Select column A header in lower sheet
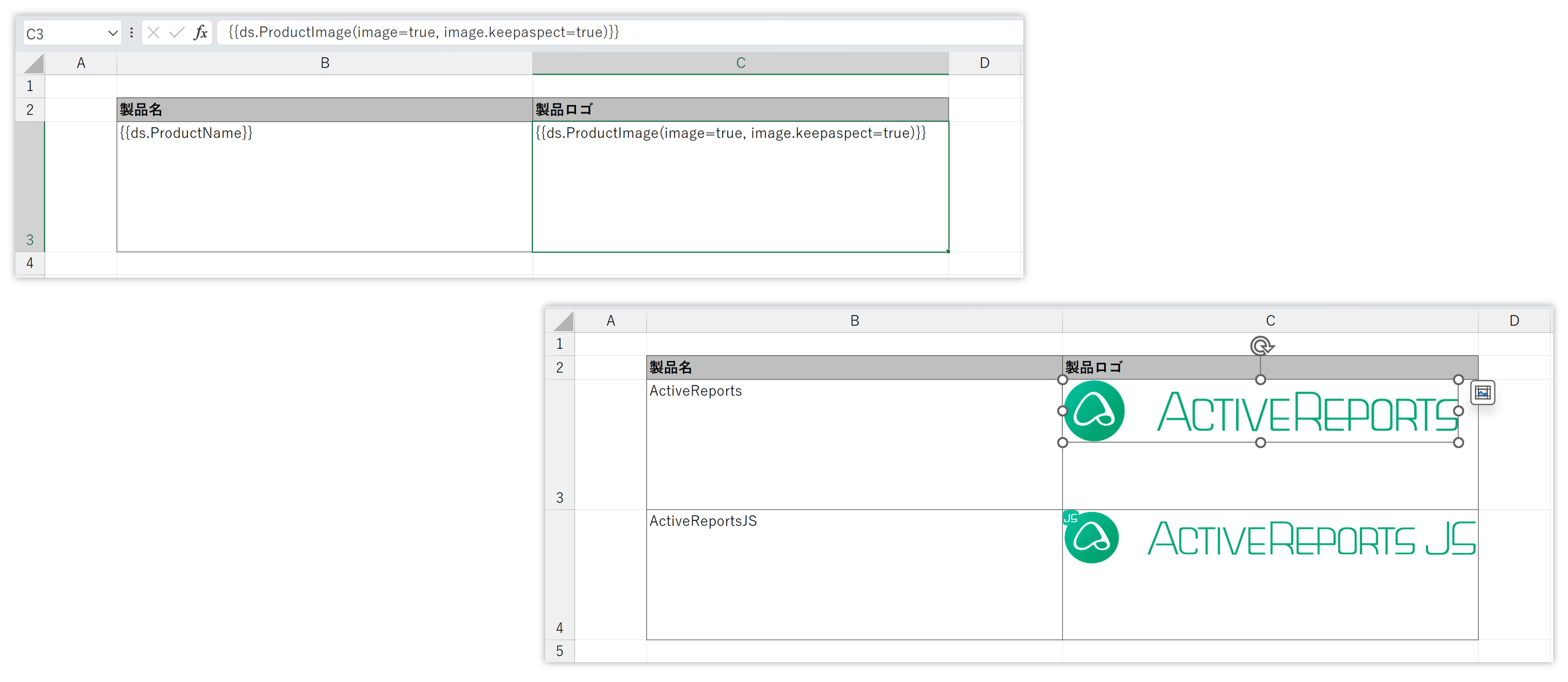Screen dimensions: 1568x682 click(611, 321)
